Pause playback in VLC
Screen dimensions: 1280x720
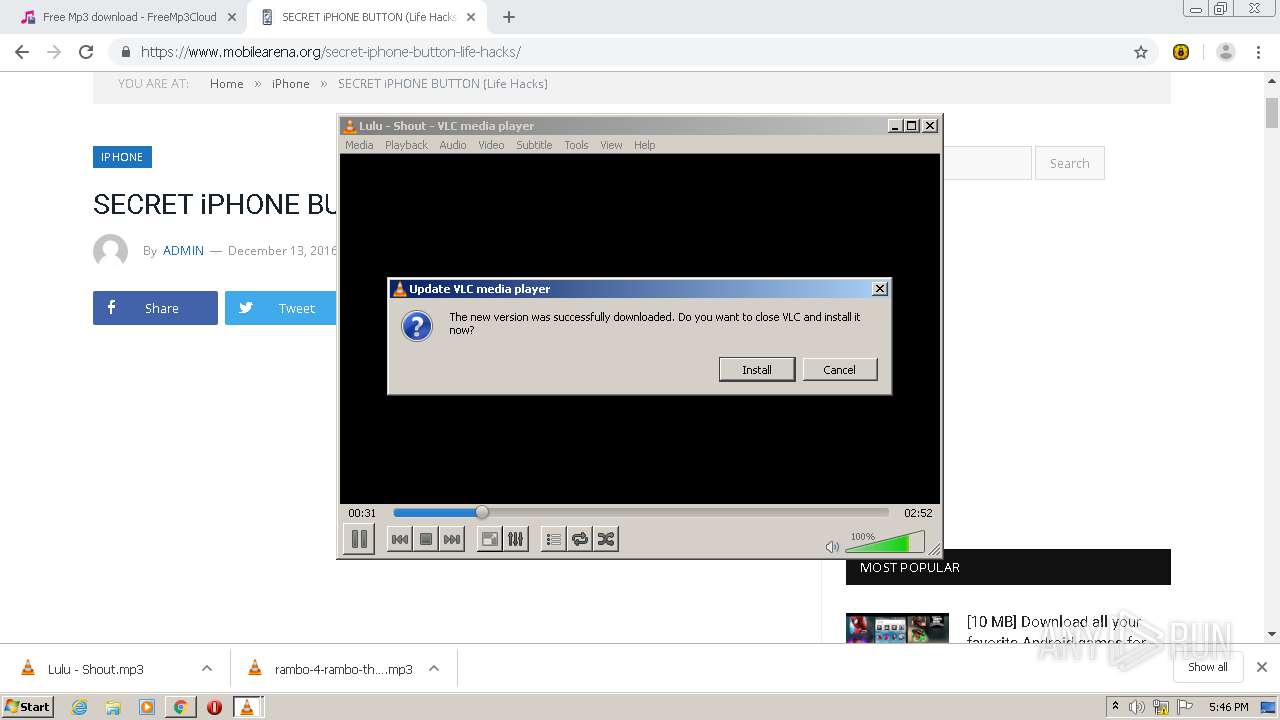(358, 539)
